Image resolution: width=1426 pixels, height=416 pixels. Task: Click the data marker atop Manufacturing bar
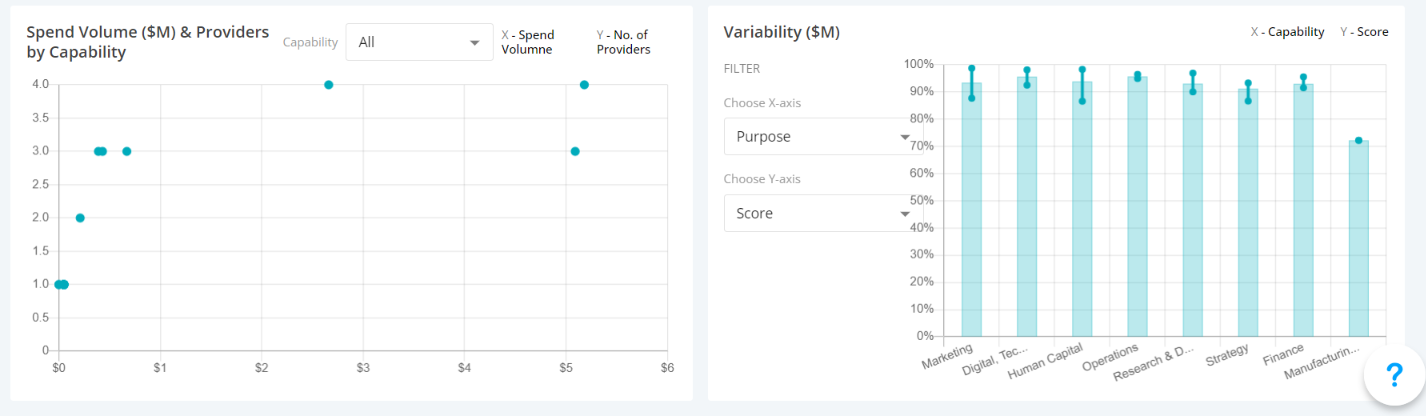pos(1358,140)
